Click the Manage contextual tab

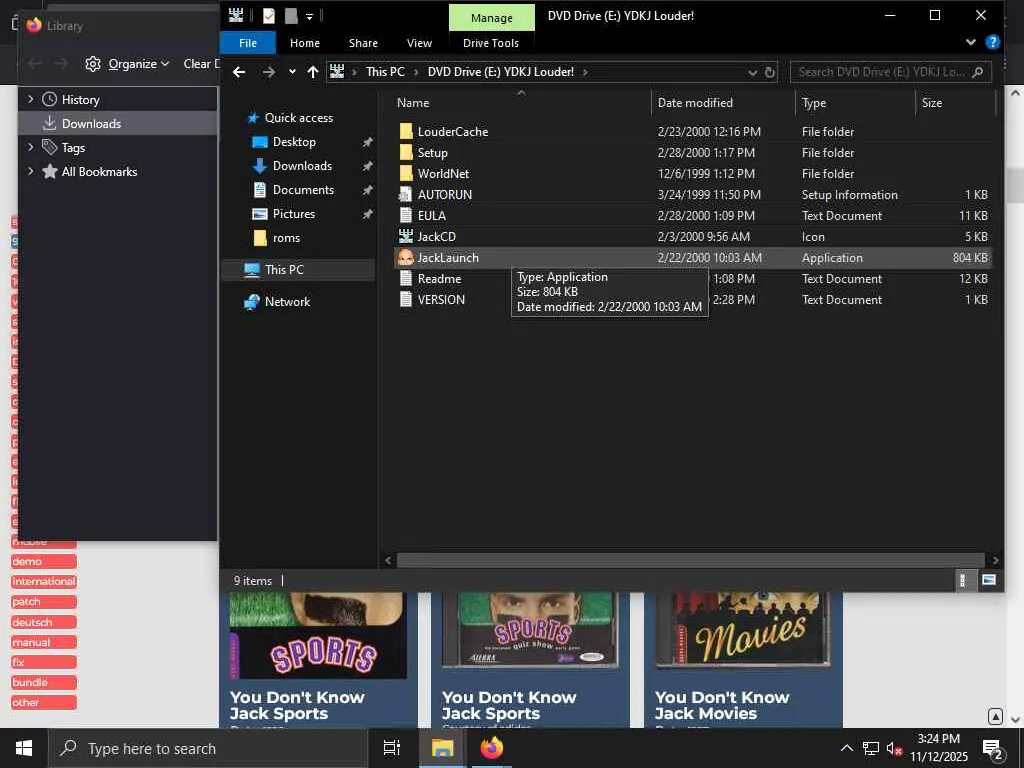tap(492, 18)
